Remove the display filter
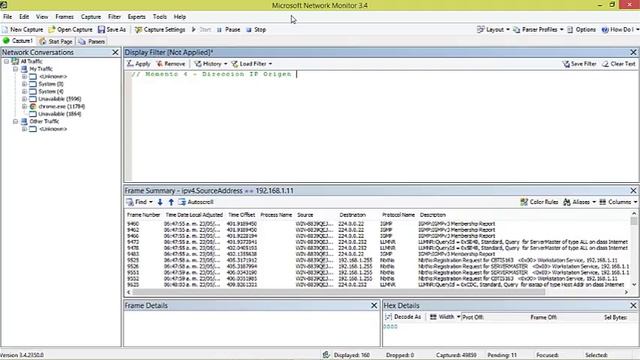The height and width of the screenshot is (360, 640). pos(171,64)
